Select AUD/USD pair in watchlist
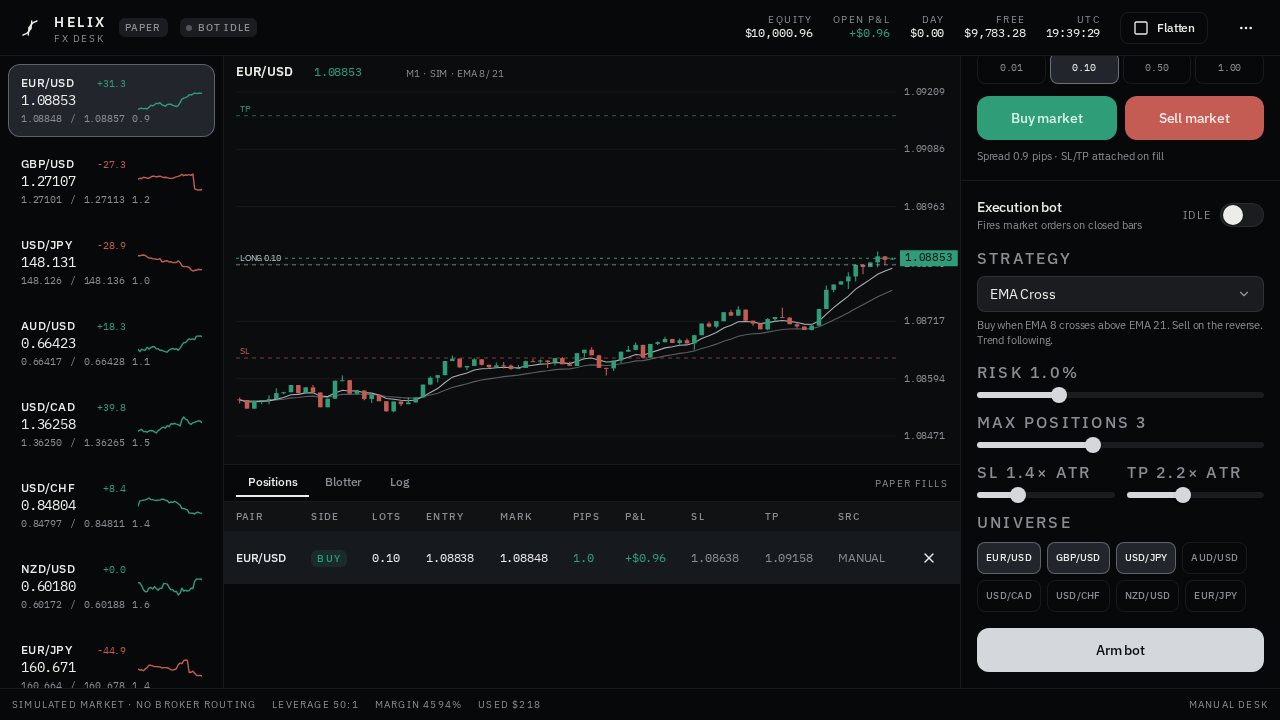 click(111, 343)
